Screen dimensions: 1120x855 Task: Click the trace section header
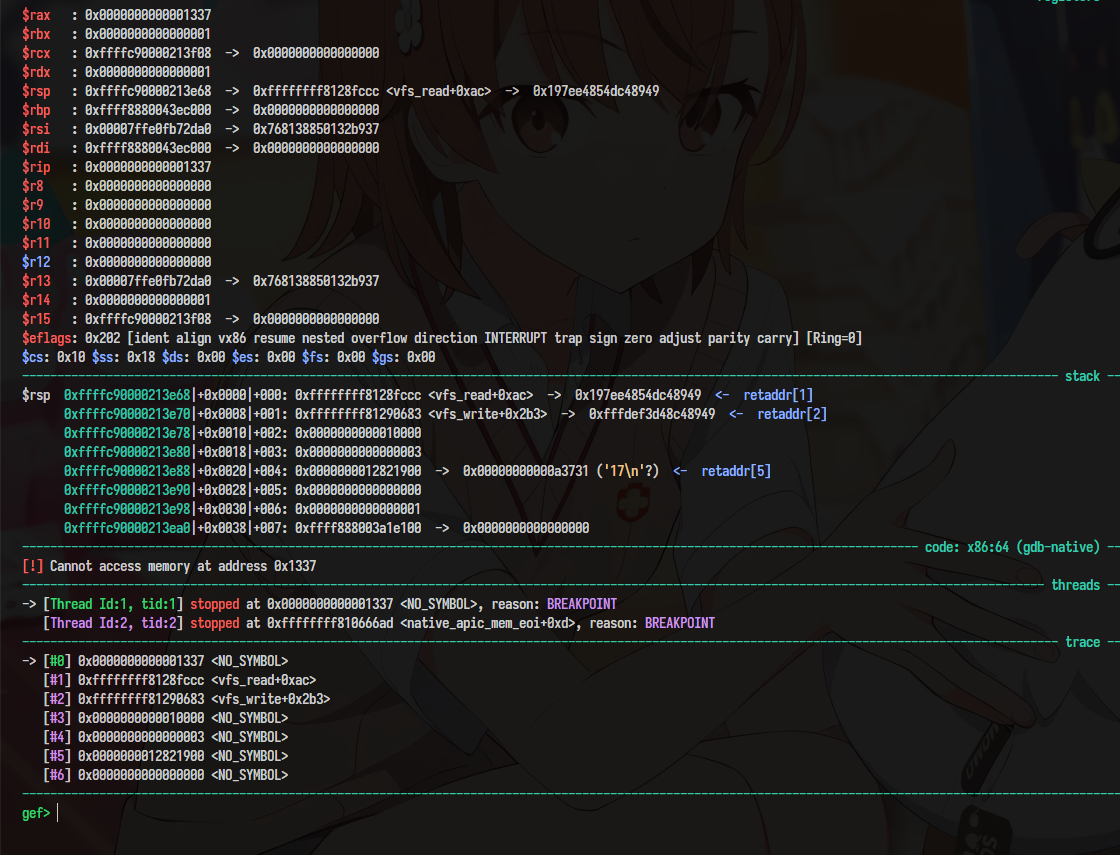pos(1082,642)
